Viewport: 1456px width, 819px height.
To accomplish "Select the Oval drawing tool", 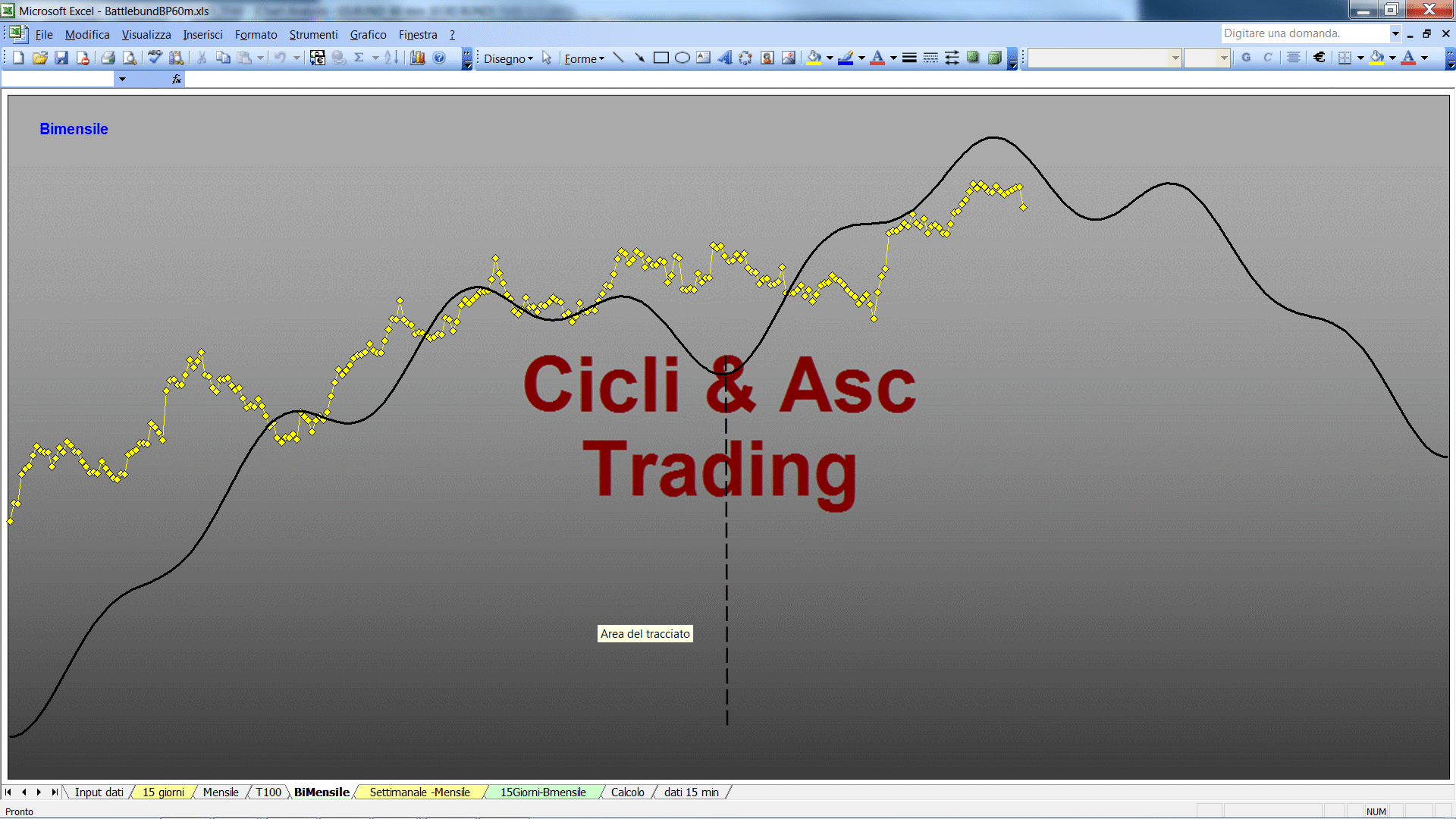I will [x=682, y=58].
